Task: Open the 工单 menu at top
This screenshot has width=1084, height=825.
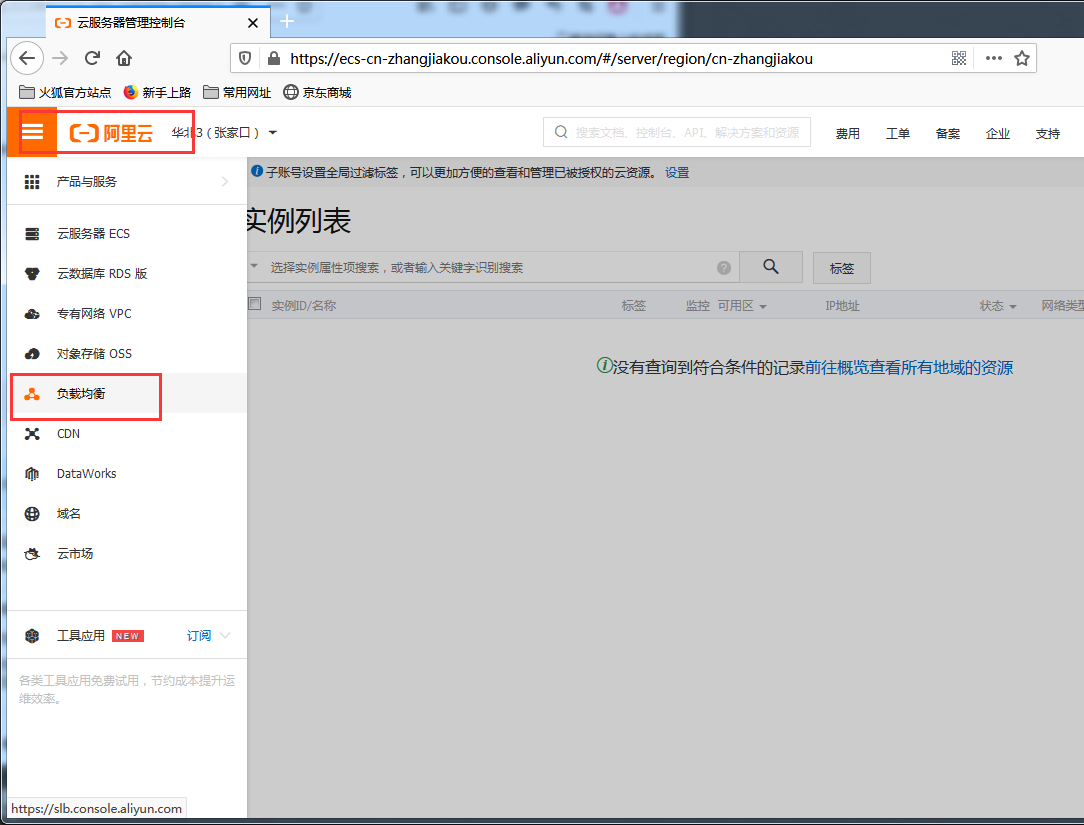Action: point(898,131)
